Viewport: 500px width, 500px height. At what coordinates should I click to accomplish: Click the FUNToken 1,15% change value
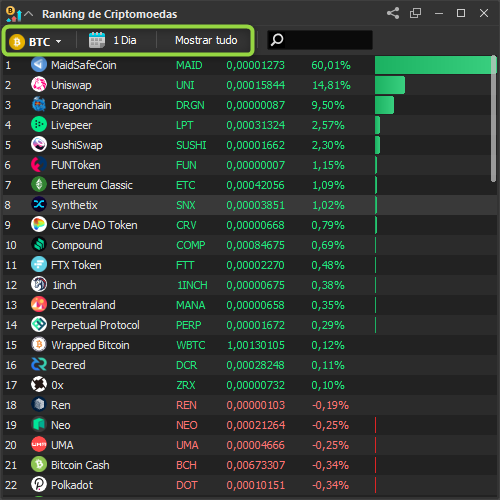[x=328, y=165]
